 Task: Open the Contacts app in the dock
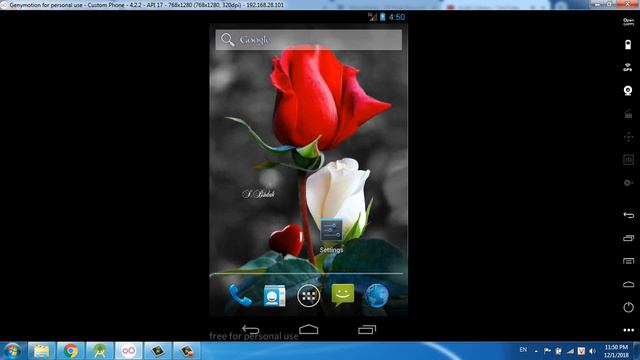tap(274, 296)
